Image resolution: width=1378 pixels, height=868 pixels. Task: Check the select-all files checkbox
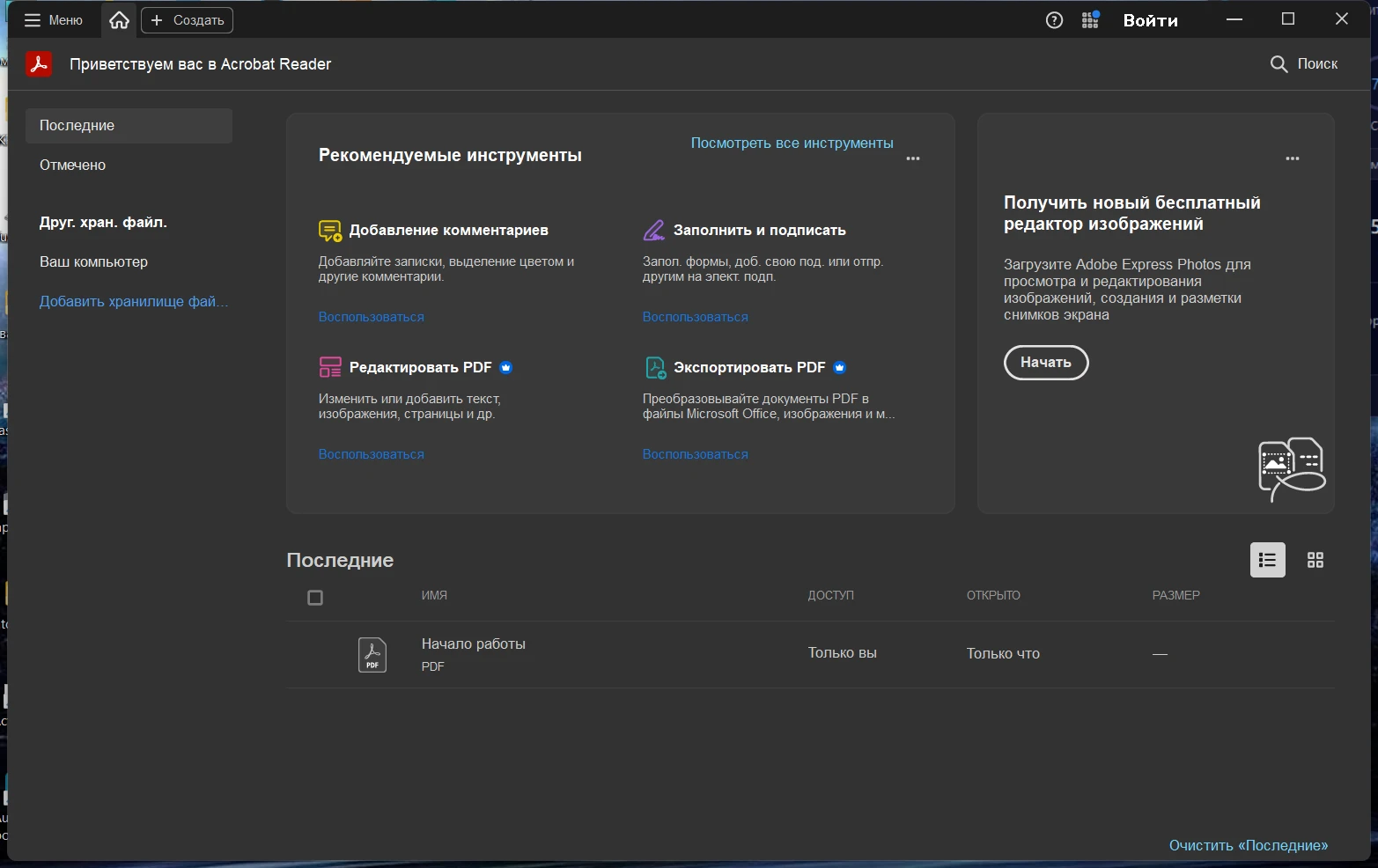(x=315, y=598)
